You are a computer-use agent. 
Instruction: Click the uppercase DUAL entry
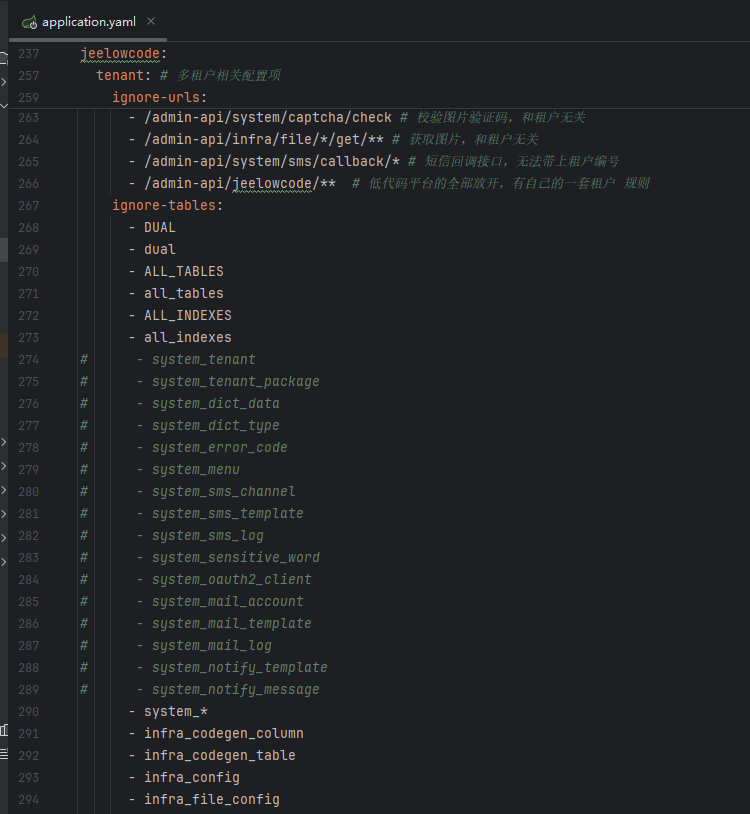(160, 227)
